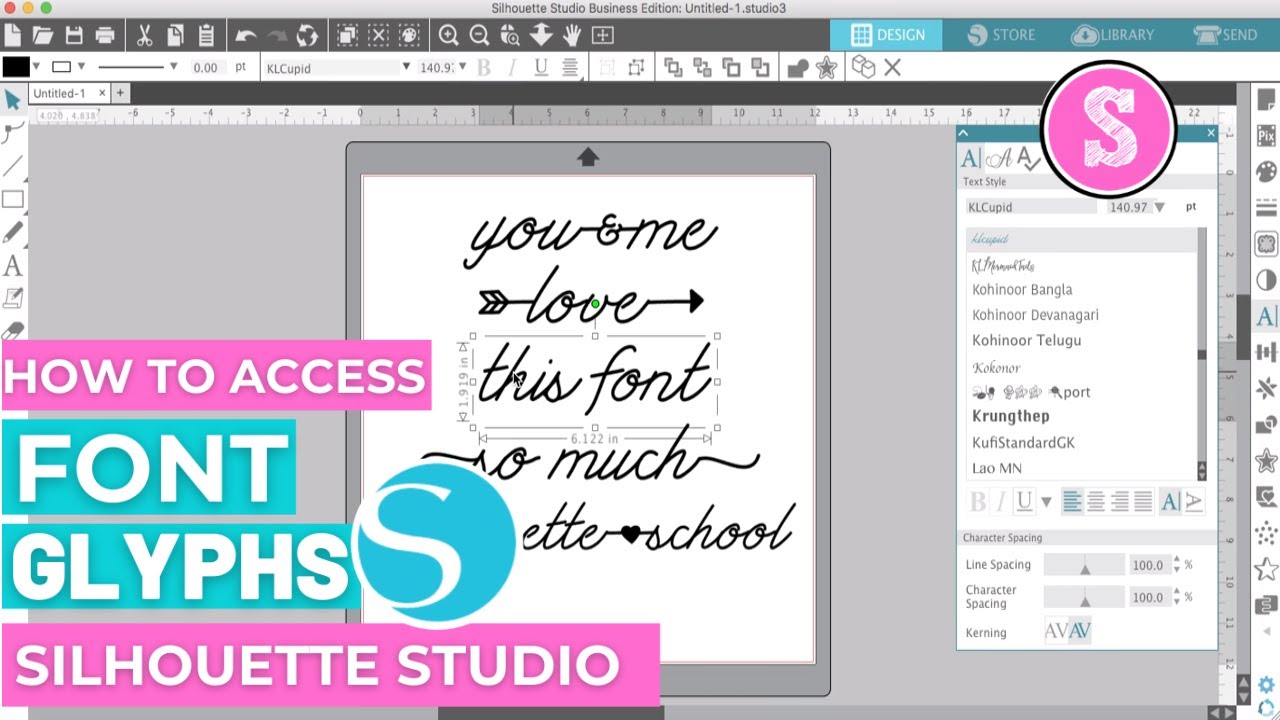1280x720 pixels.
Task: Add a new document tab with plus
Action: (x=120, y=93)
